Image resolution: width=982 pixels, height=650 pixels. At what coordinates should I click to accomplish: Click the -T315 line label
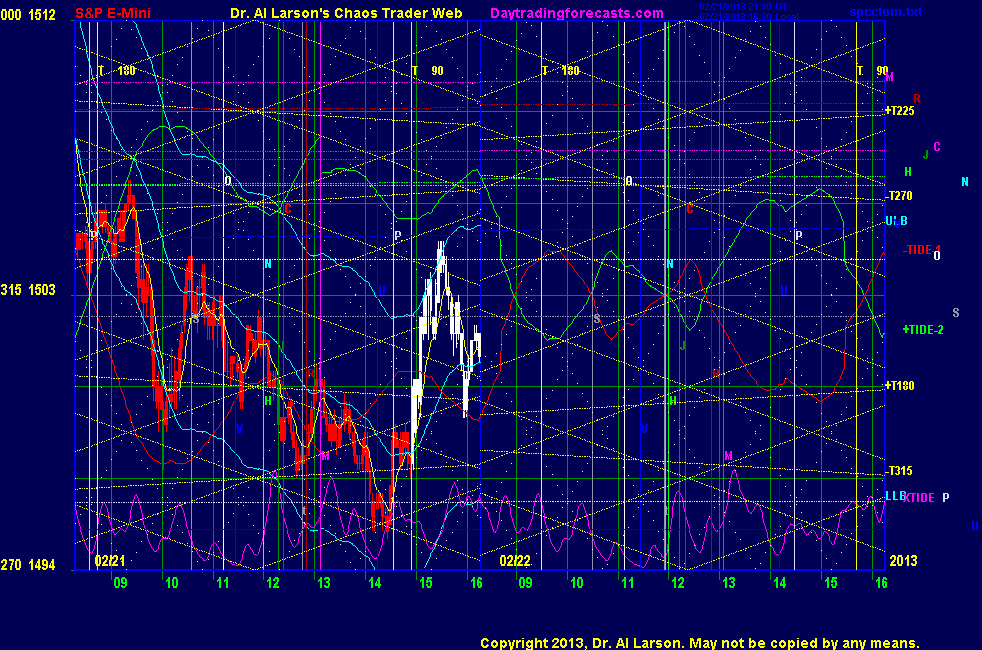coord(899,471)
